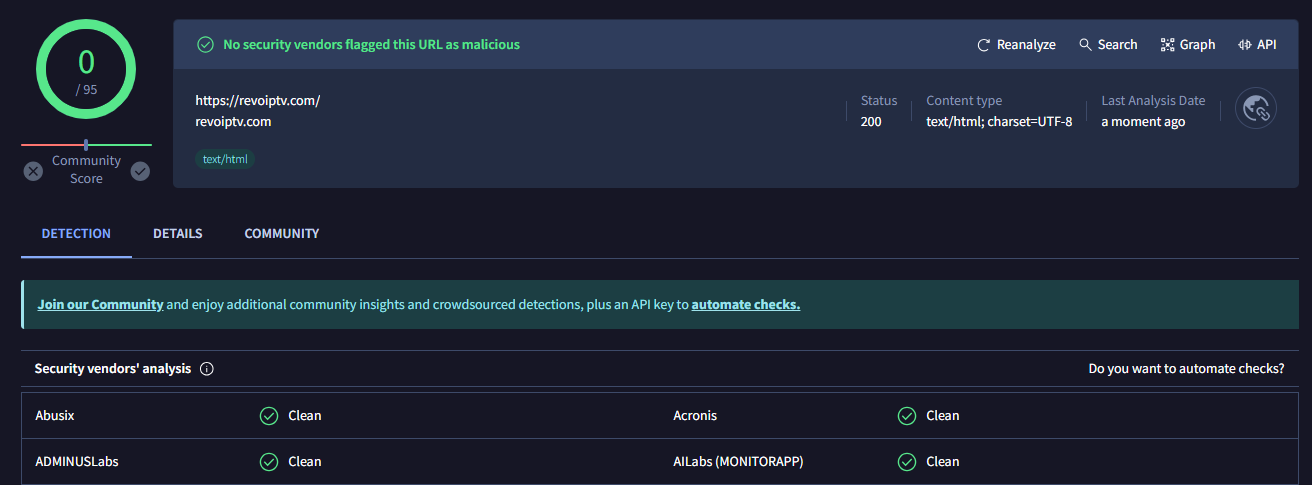Image resolution: width=1312 pixels, height=485 pixels.
Task: Click the 0 / 95 detection score circle
Action: coord(86,69)
